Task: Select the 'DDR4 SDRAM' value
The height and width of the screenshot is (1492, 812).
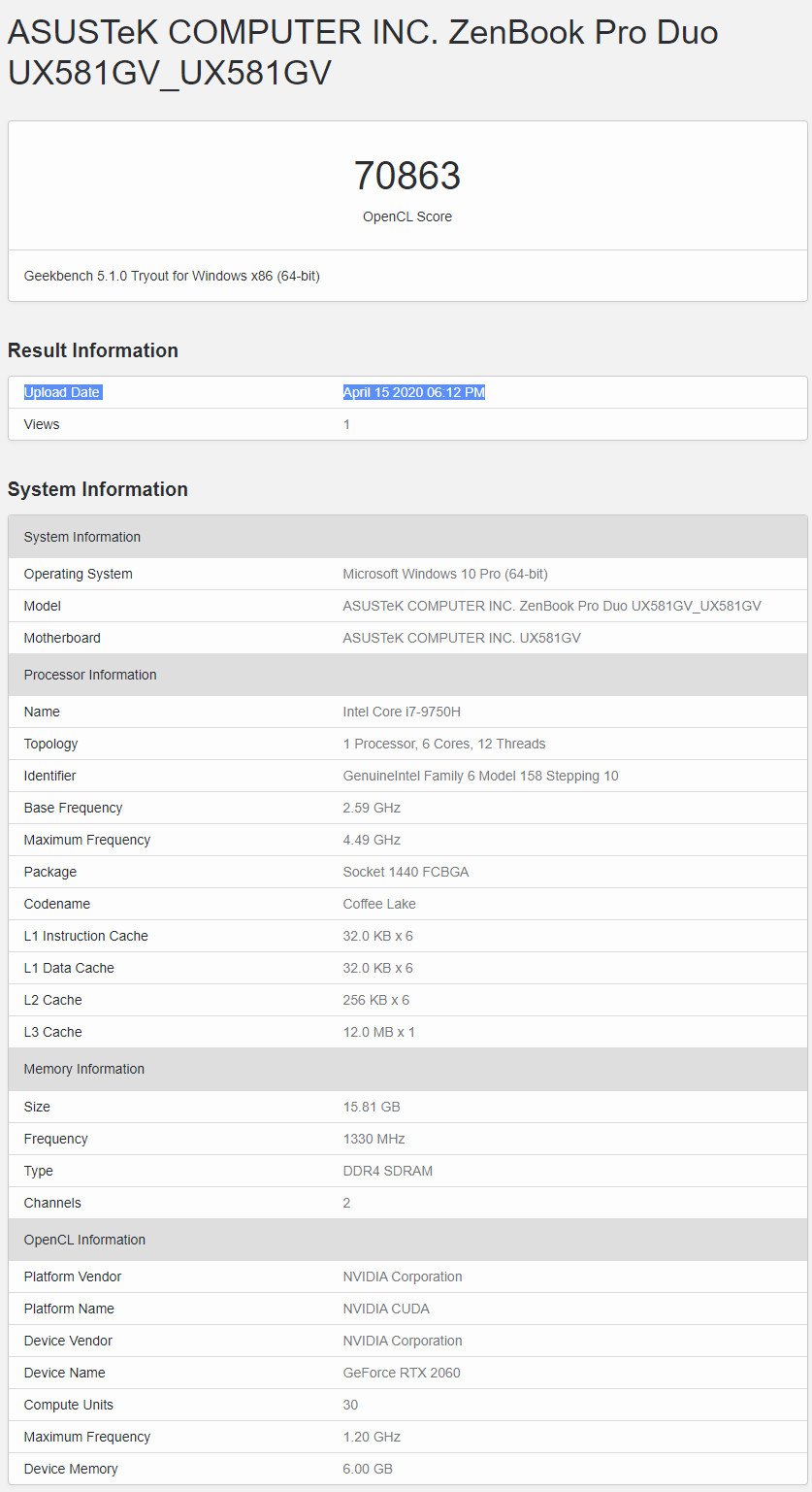Action: point(388,1171)
